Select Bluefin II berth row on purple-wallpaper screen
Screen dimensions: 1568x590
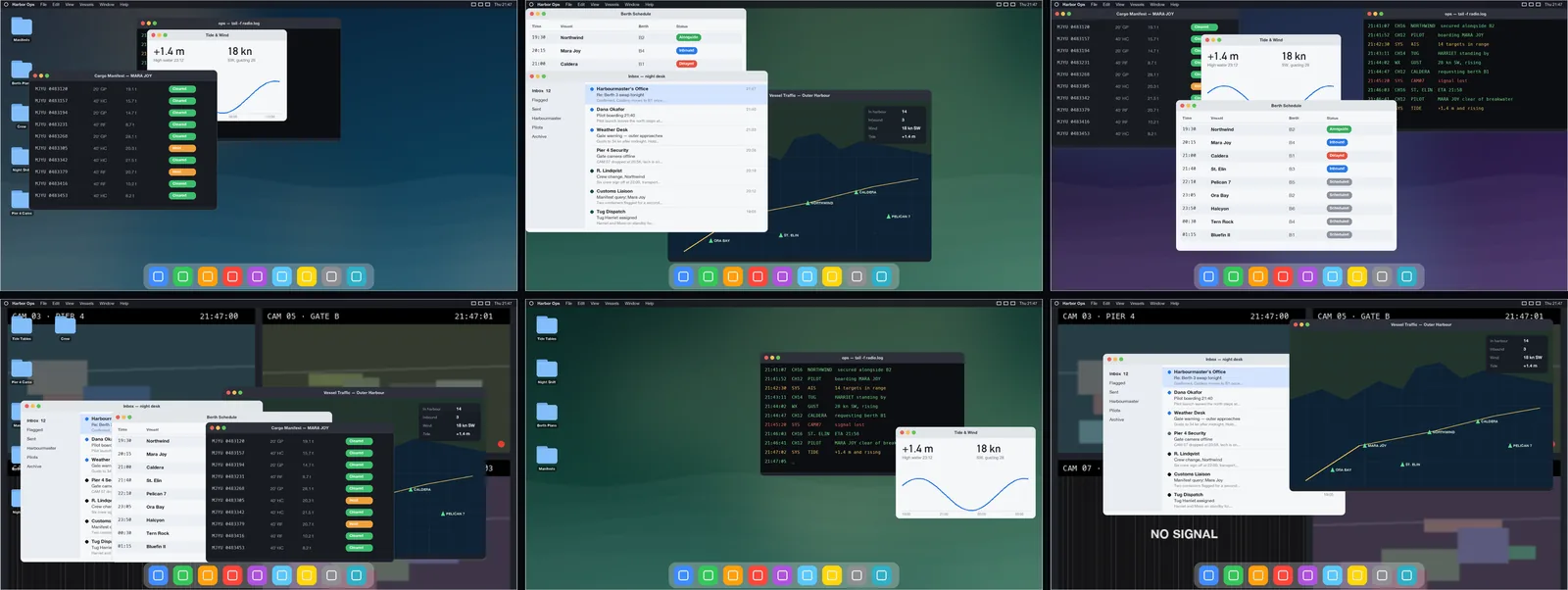tap(1286, 235)
